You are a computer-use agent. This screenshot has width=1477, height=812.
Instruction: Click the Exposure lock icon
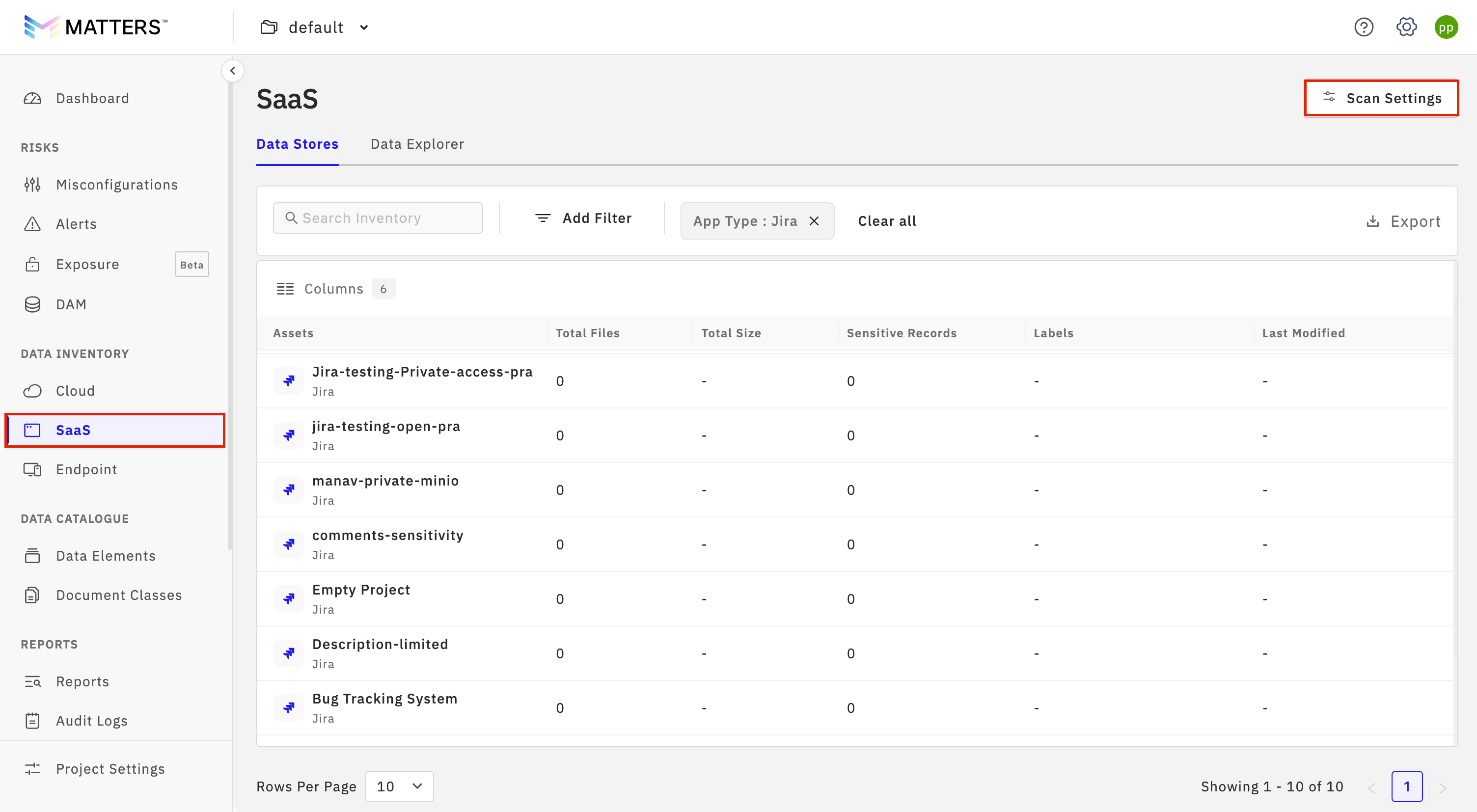point(32,264)
